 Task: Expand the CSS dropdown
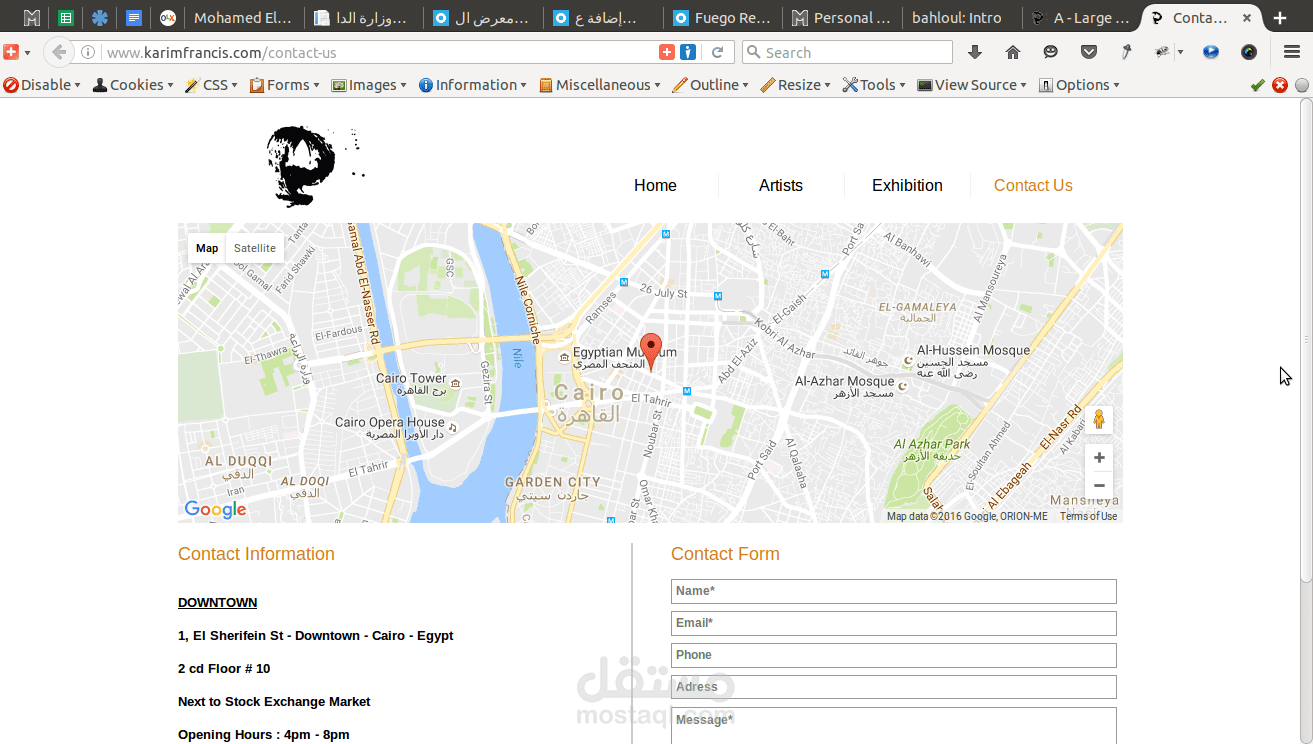(211, 85)
